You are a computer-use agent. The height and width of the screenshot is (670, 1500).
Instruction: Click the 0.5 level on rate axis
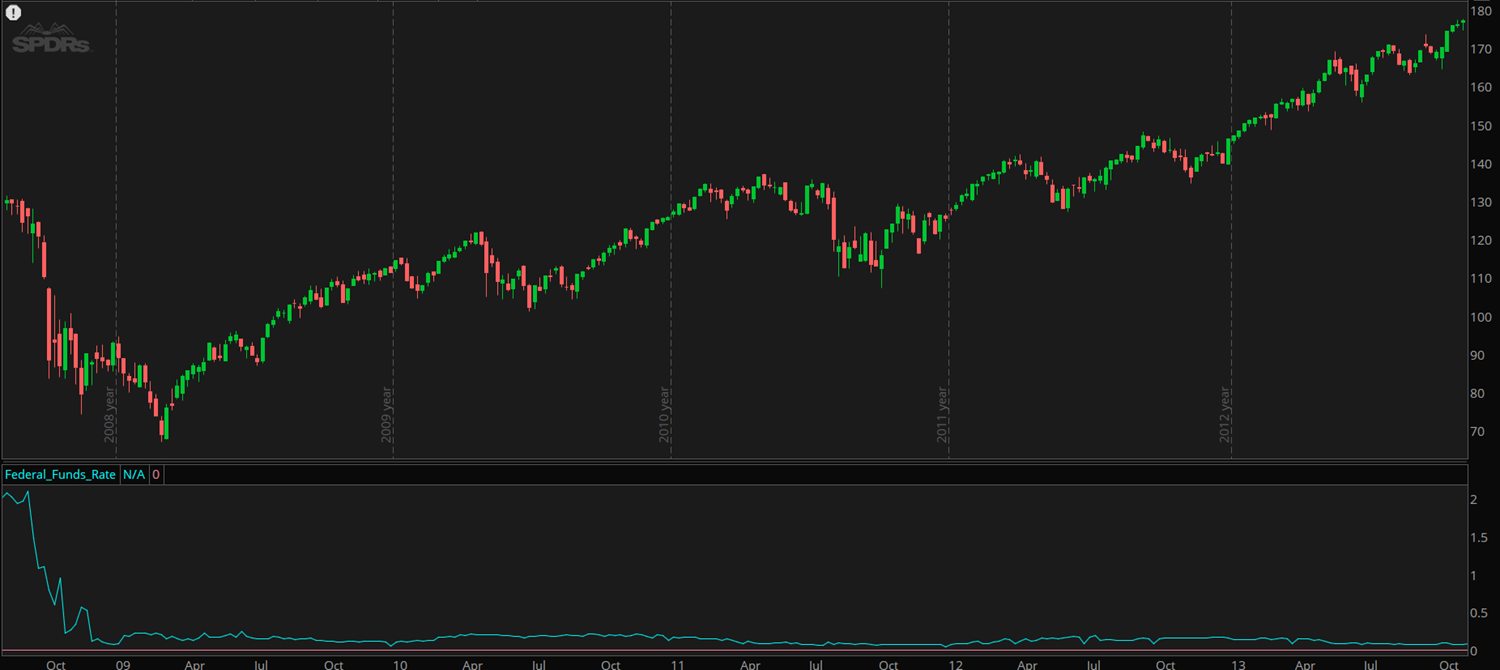click(x=1478, y=614)
